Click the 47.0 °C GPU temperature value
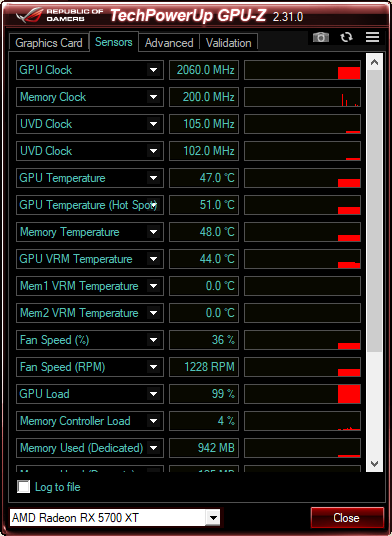The image size is (392, 536). pos(204,178)
